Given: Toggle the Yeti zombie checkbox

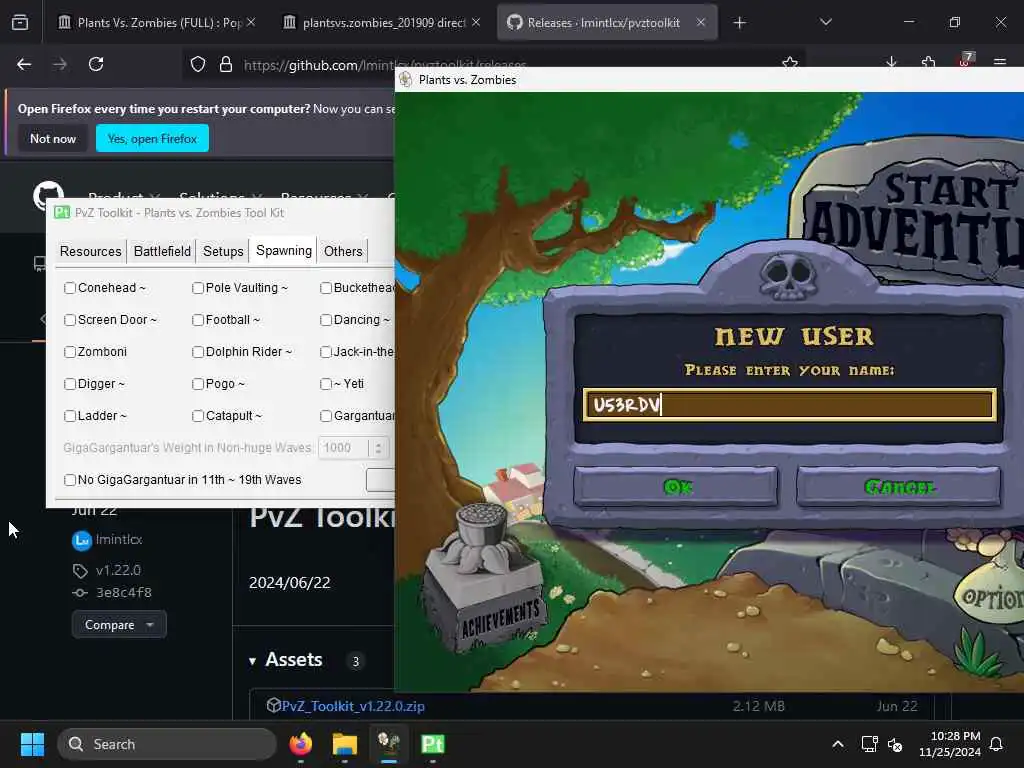Looking at the screenshot, I should pos(326,384).
